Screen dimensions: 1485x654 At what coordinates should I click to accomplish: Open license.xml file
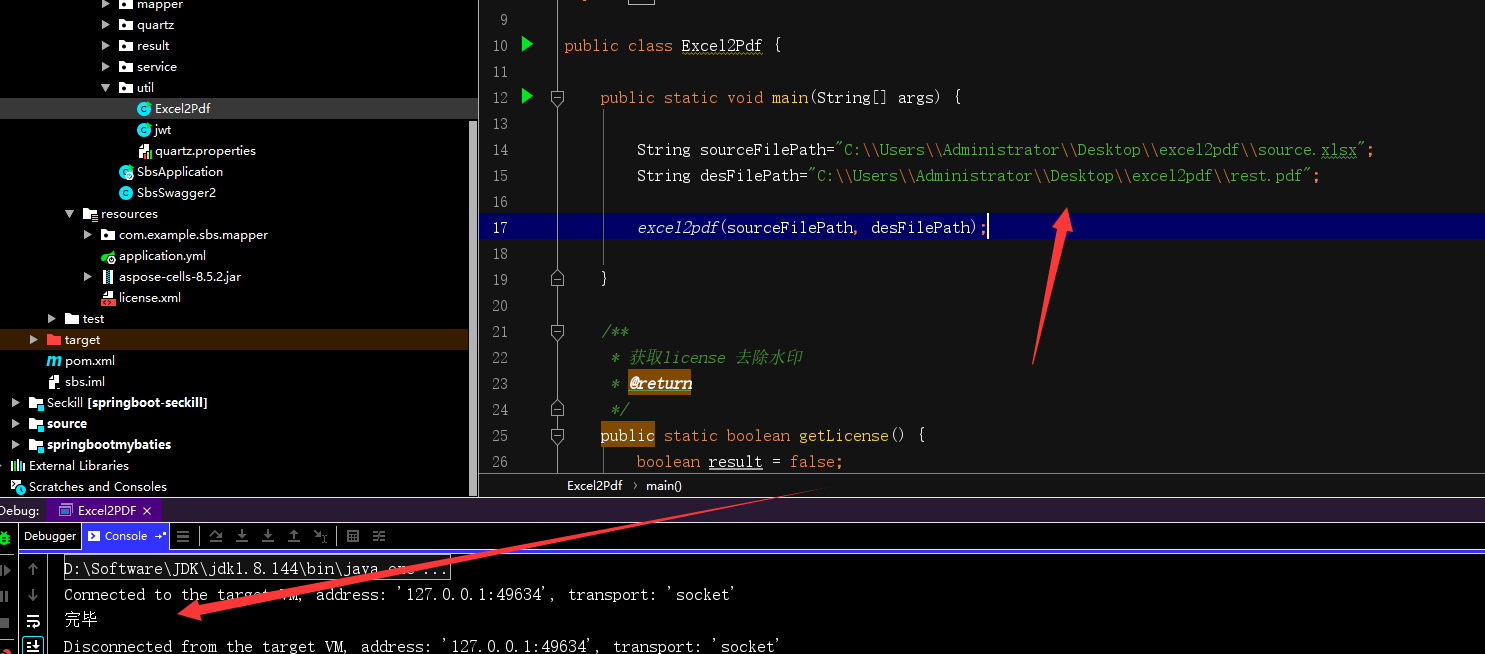(x=149, y=297)
